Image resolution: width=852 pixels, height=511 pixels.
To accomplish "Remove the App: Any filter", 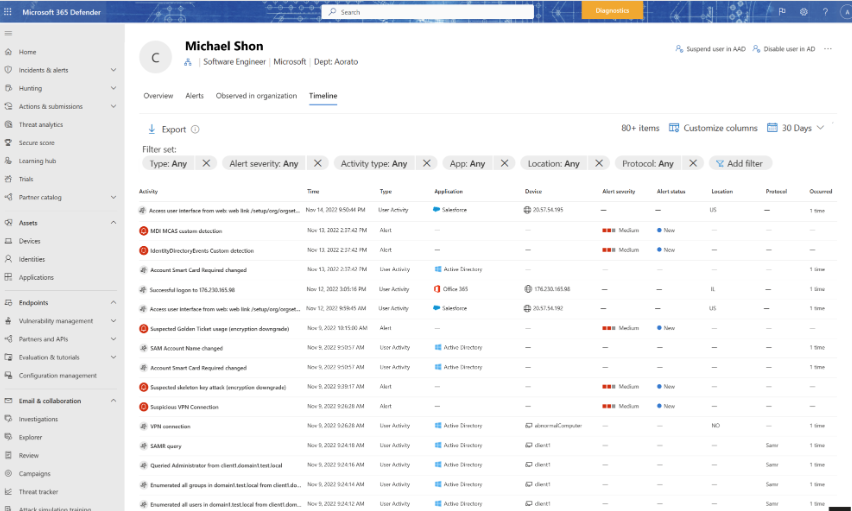I will coord(504,163).
